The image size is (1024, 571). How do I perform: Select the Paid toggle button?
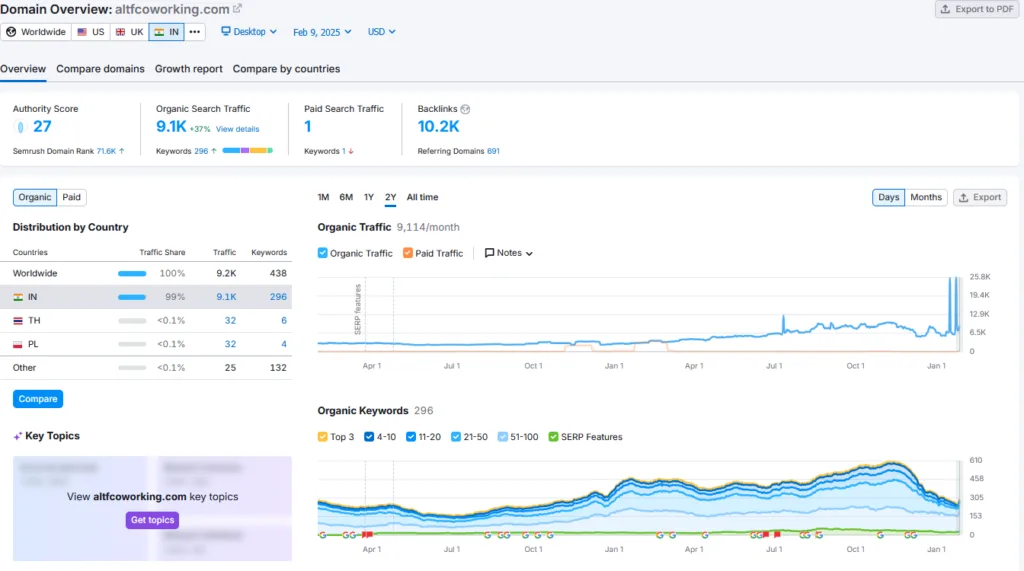tap(71, 197)
